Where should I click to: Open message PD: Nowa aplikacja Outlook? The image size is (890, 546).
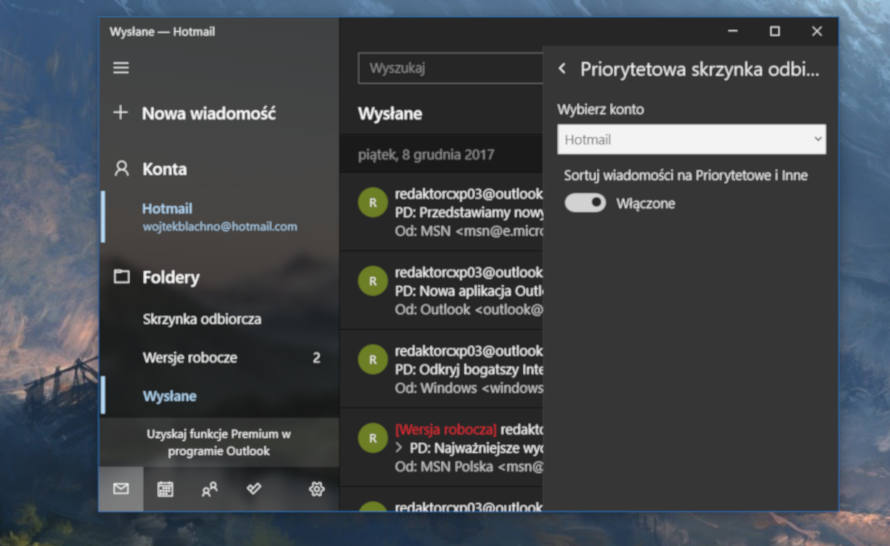coord(441,291)
